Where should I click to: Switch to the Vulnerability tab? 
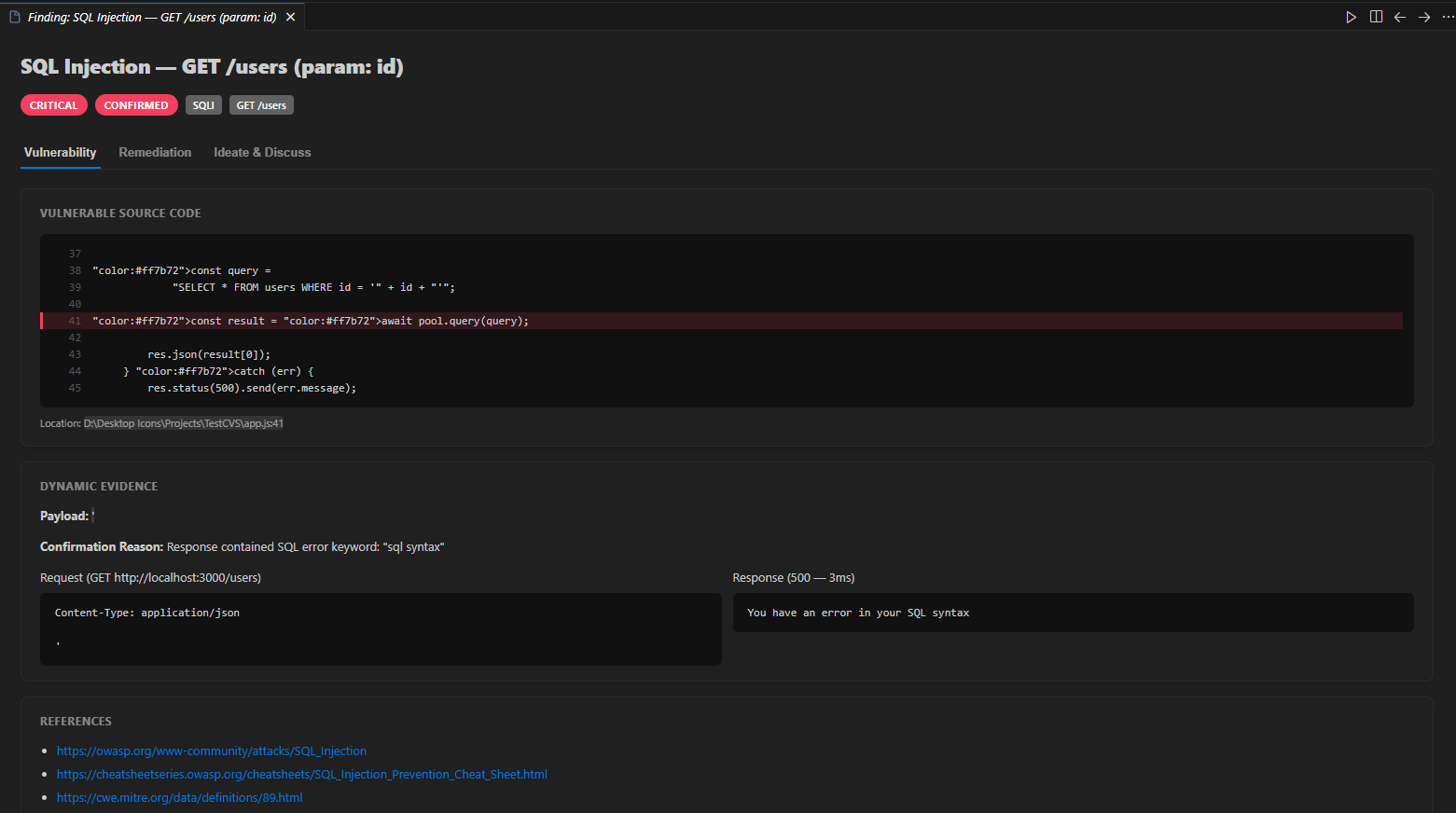tap(61, 152)
